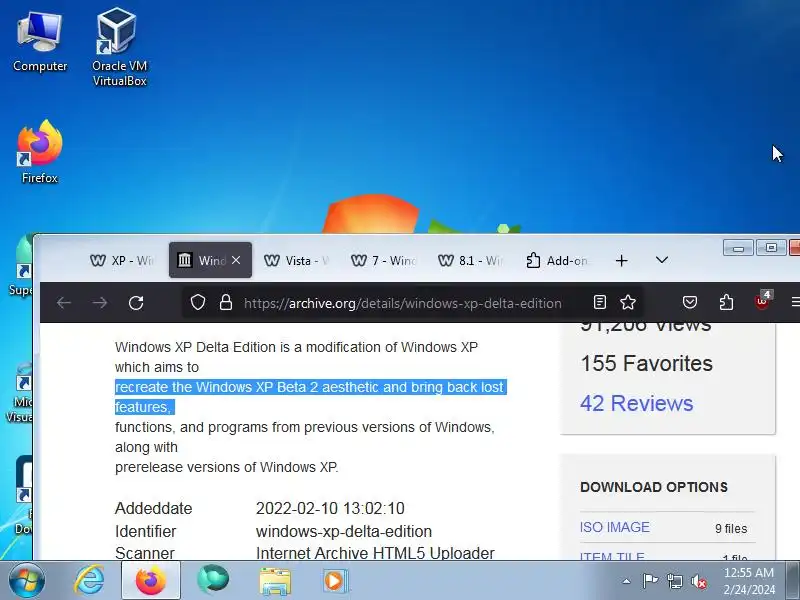This screenshot has width=800, height=600.
Task: Open Windows Explorer folder on taskbar
Action: (274, 581)
